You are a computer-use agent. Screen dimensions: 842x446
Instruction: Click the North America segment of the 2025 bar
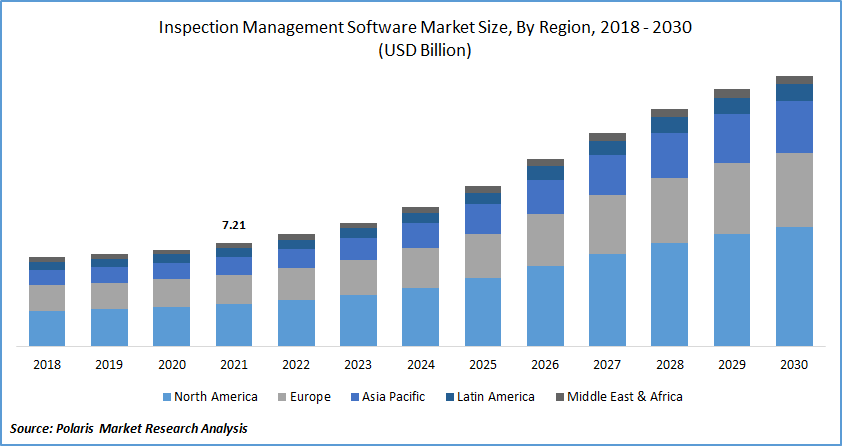click(483, 312)
